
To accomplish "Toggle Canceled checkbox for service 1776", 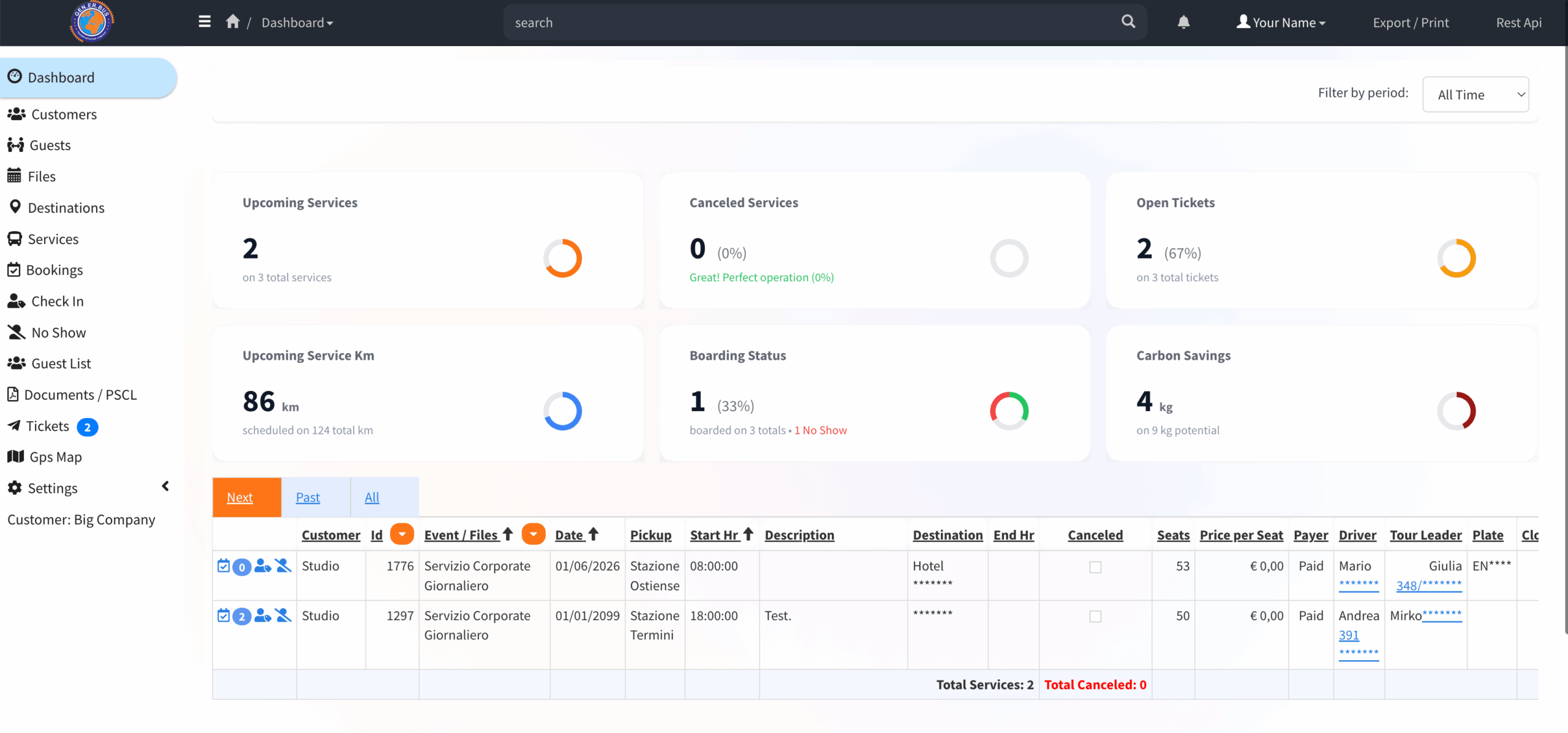I will pyautogui.click(x=1095, y=567).
